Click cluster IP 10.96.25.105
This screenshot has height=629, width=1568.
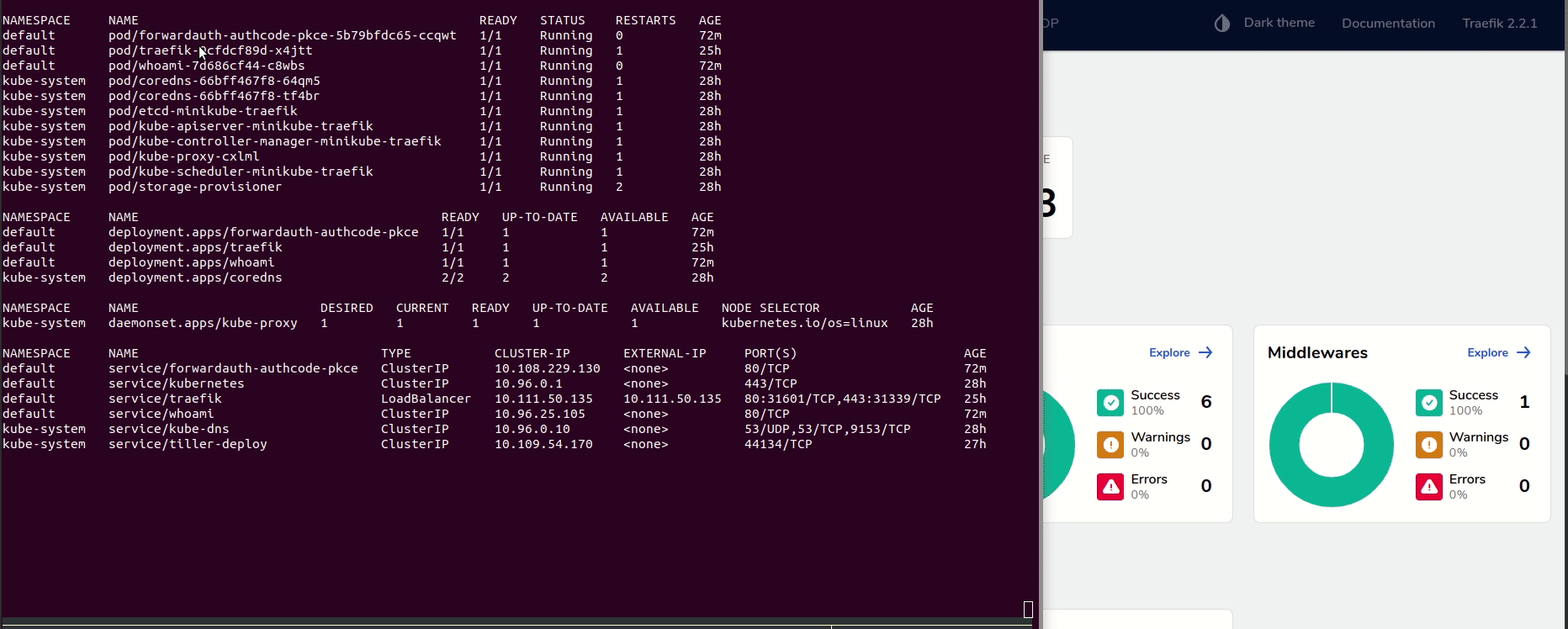540,414
